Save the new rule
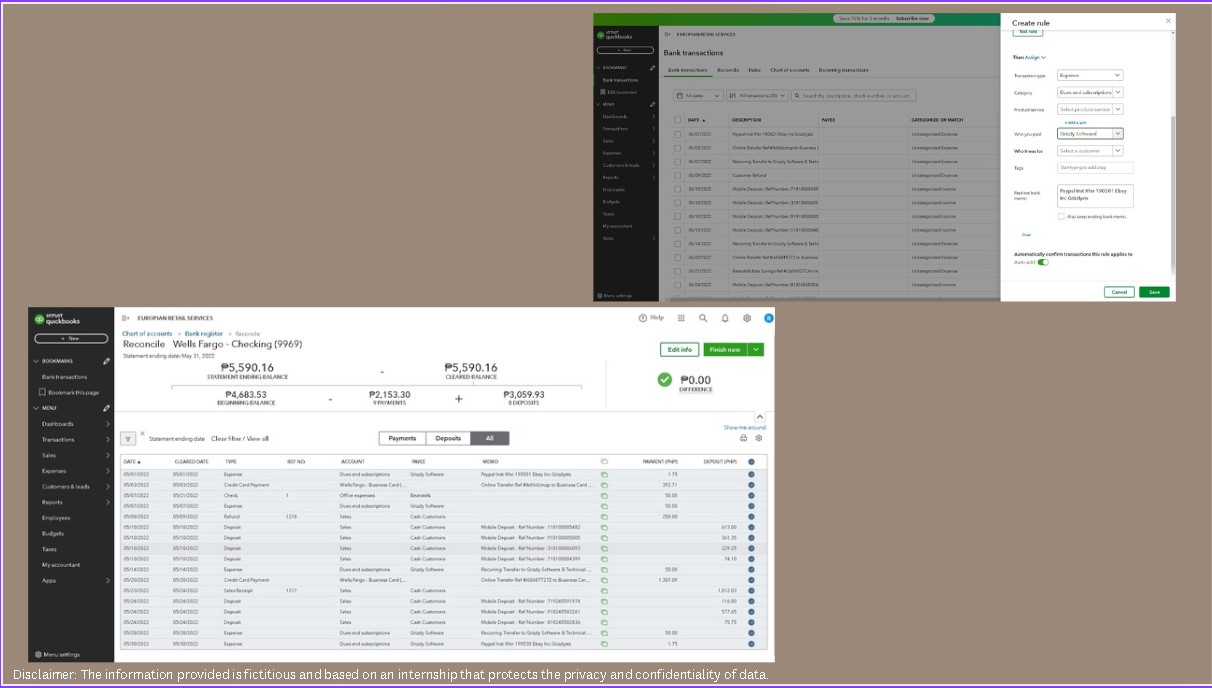The height and width of the screenshot is (688, 1212). pos(1154,292)
